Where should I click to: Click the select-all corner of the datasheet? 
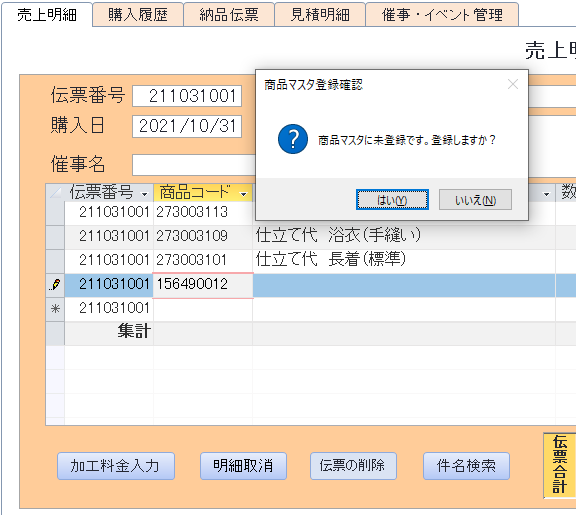click(55, 192)
